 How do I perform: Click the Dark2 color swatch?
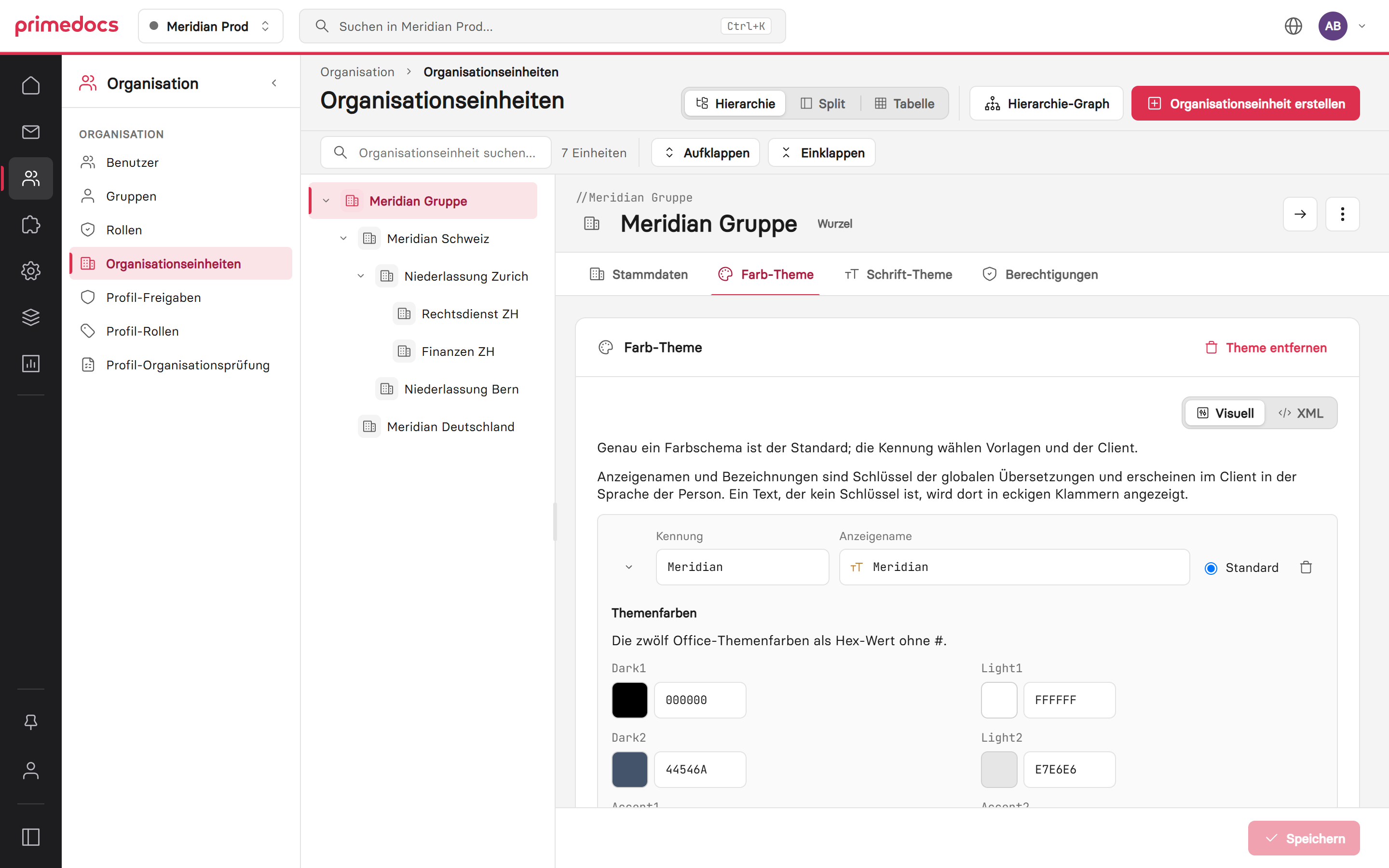630,769
